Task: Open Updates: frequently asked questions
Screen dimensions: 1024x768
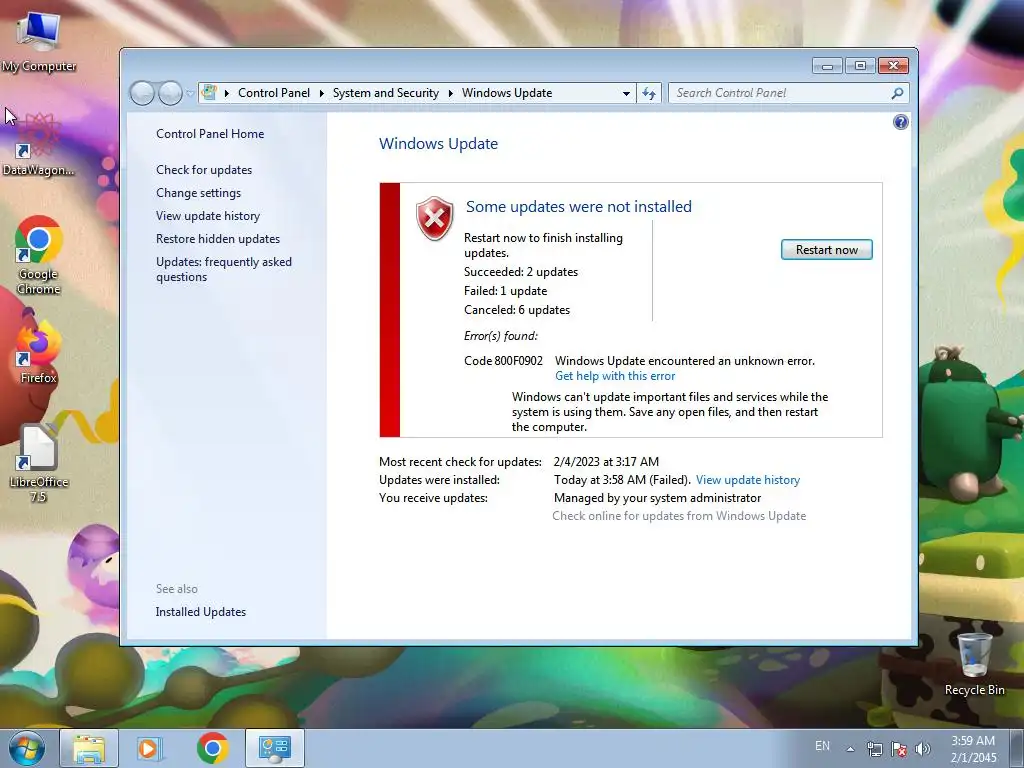Action: [x=223, y=269]
